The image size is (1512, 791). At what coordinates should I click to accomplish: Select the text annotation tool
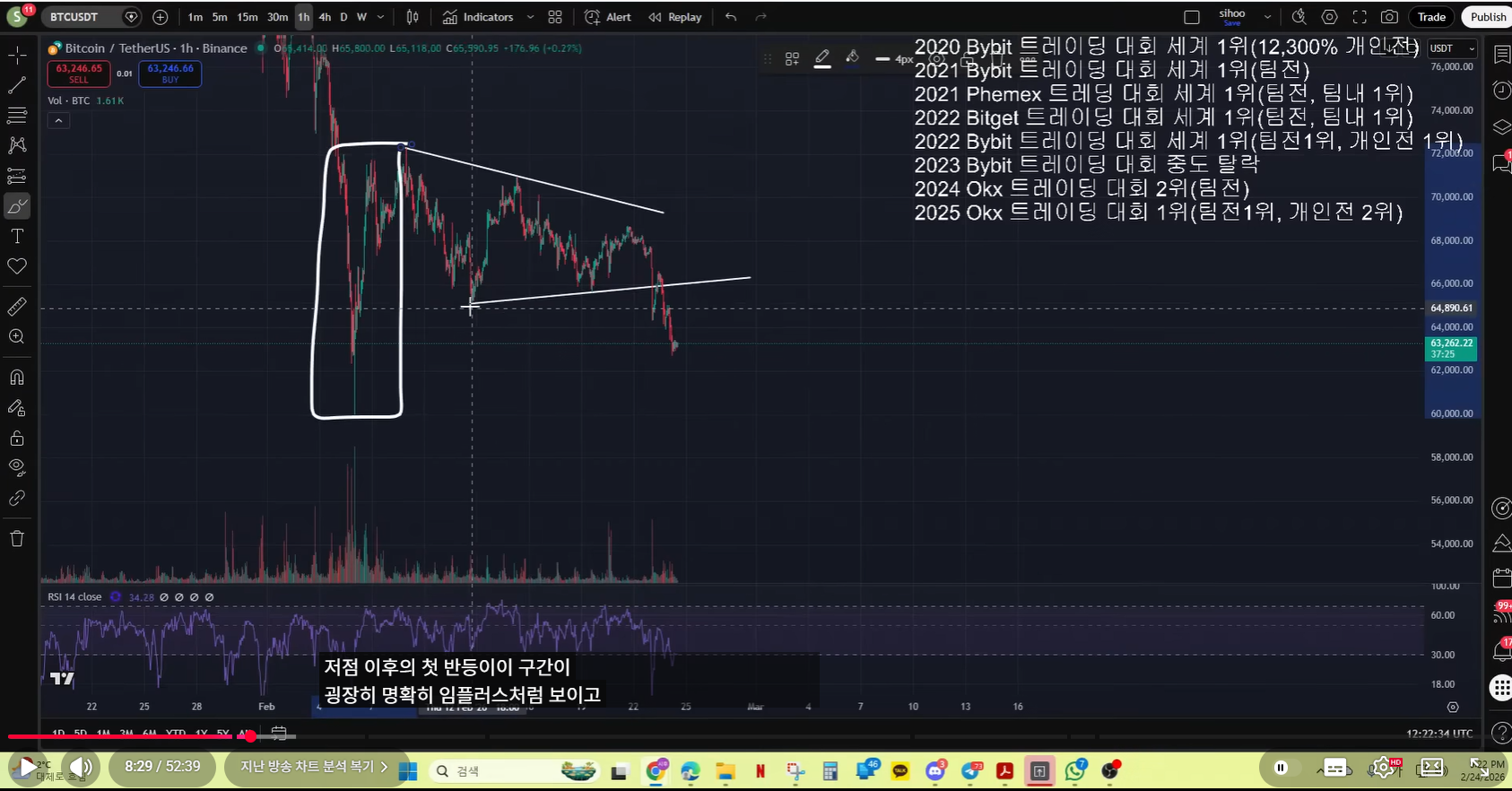click(x=17, y=237)
